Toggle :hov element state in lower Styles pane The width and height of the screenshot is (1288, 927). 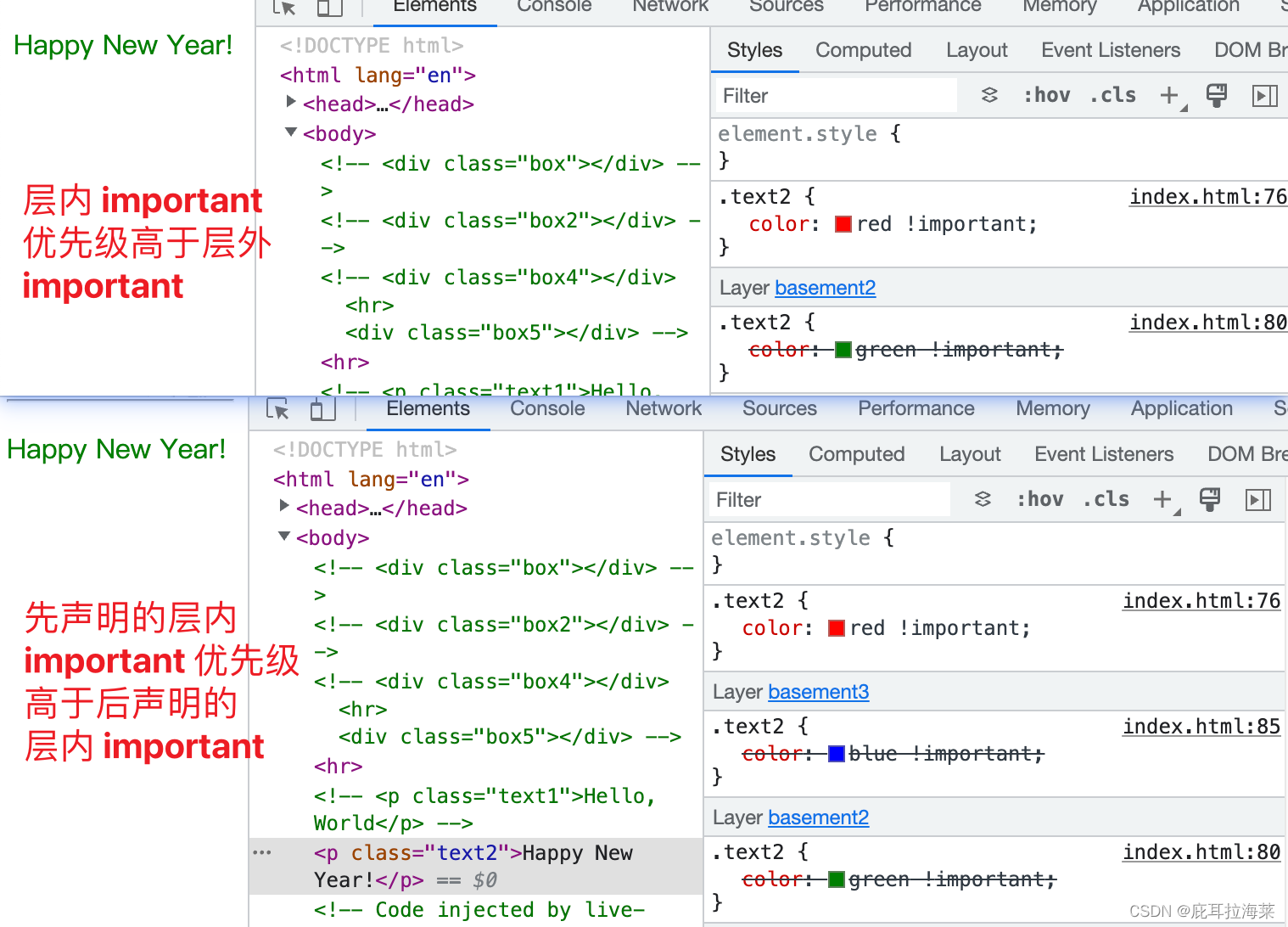point(1039,499)
